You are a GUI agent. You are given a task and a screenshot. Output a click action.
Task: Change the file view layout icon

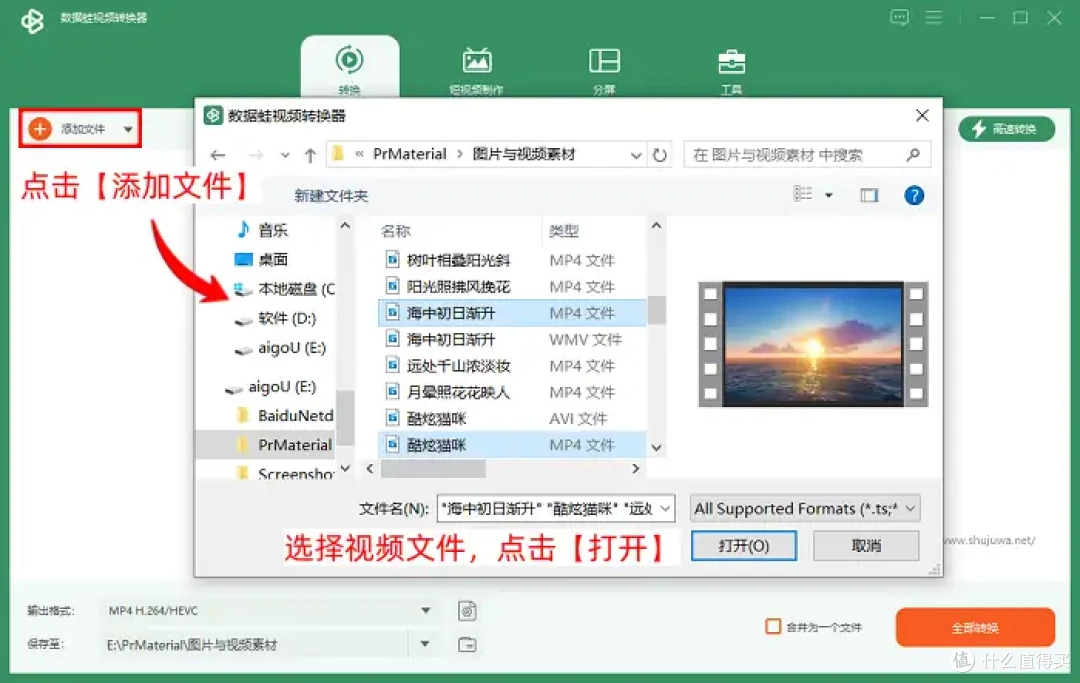pos(802,194)
